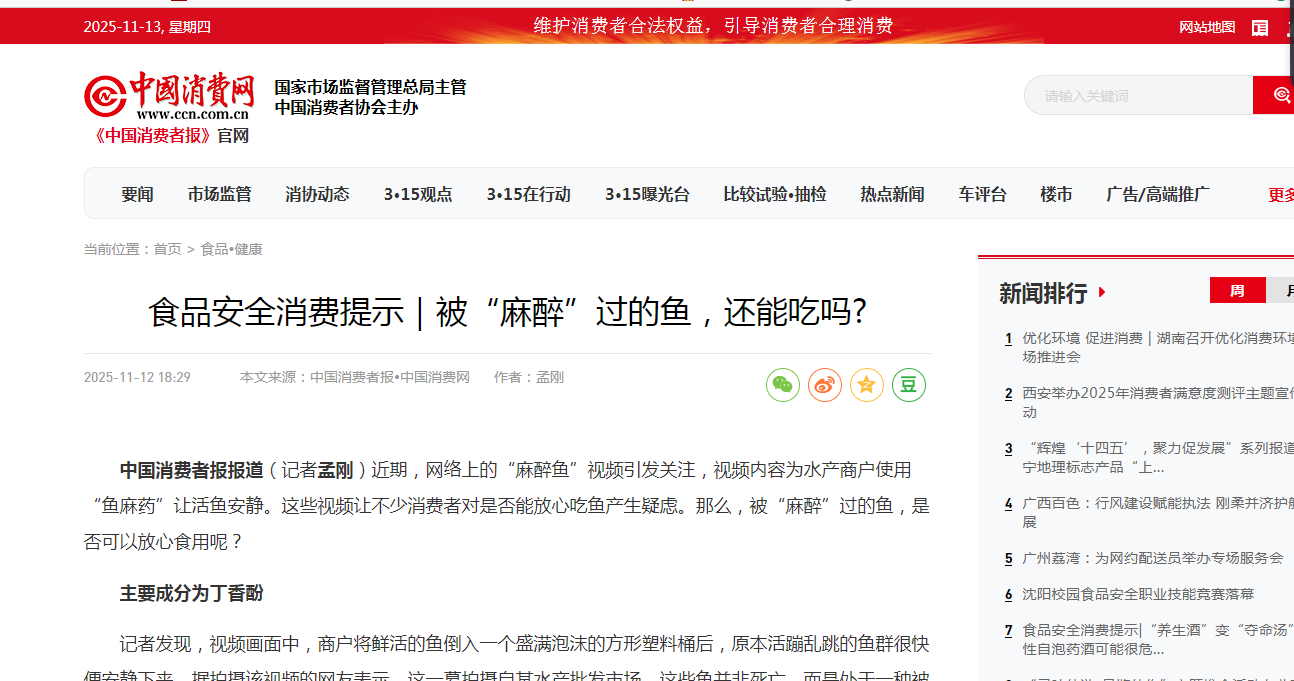Screen dimensions: 1294x681
Task: Share article to Weibo icon
Action: (x=825, y=385)
